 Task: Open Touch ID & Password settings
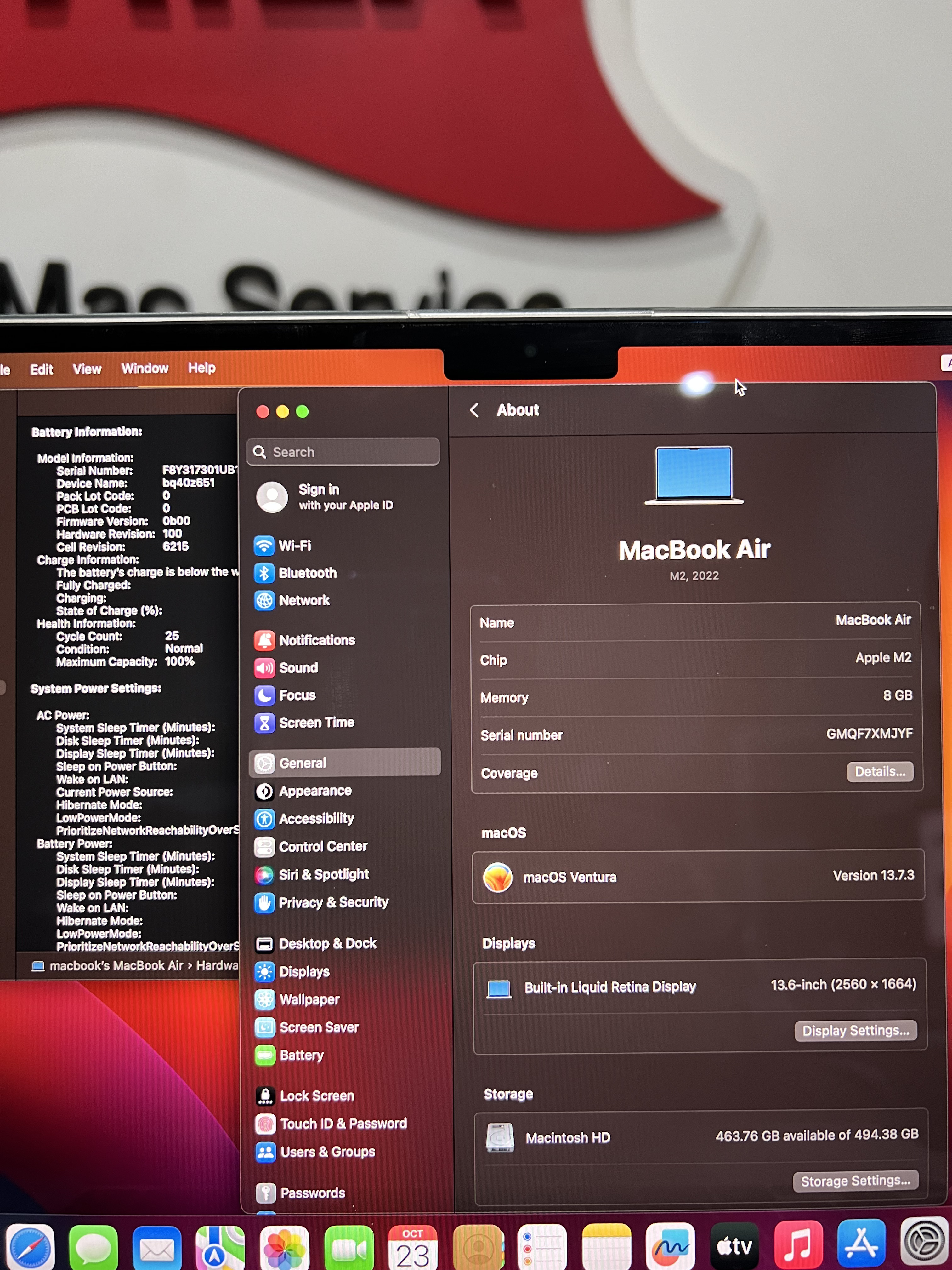(343, 1124)
